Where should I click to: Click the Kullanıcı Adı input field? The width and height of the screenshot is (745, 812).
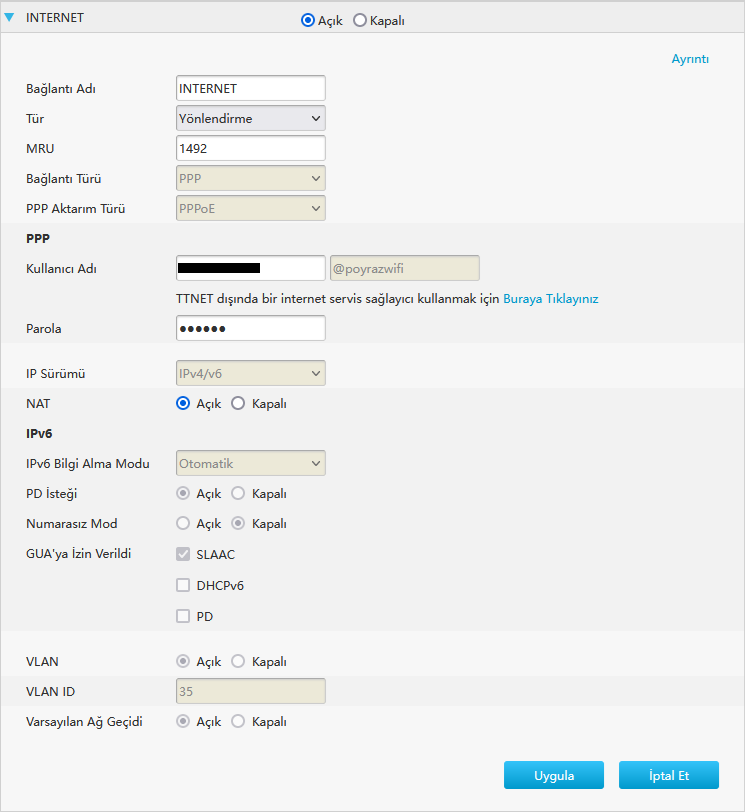pyautogui.click(x=251, y=268)
